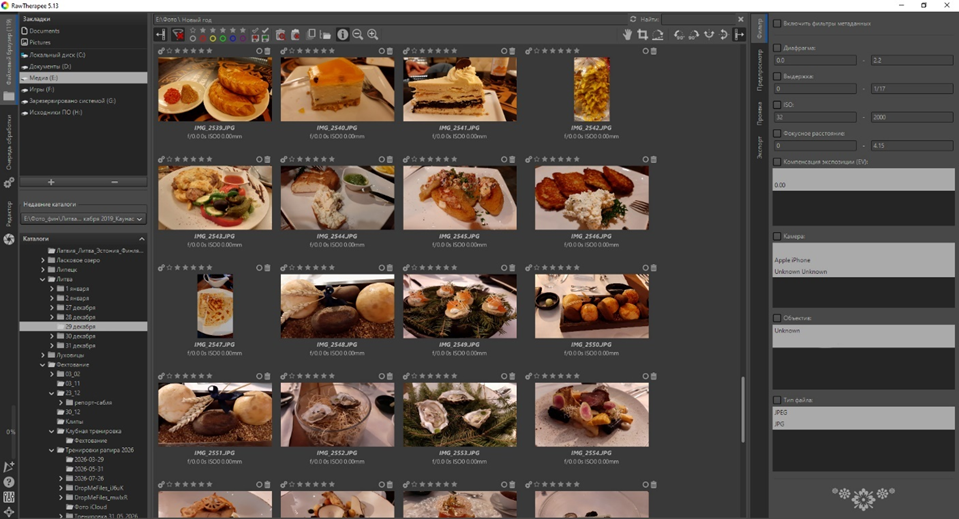The height and width of the screenshot is (519, 959).
Task: Filter by yellow color label
Action: click(213, 39)
